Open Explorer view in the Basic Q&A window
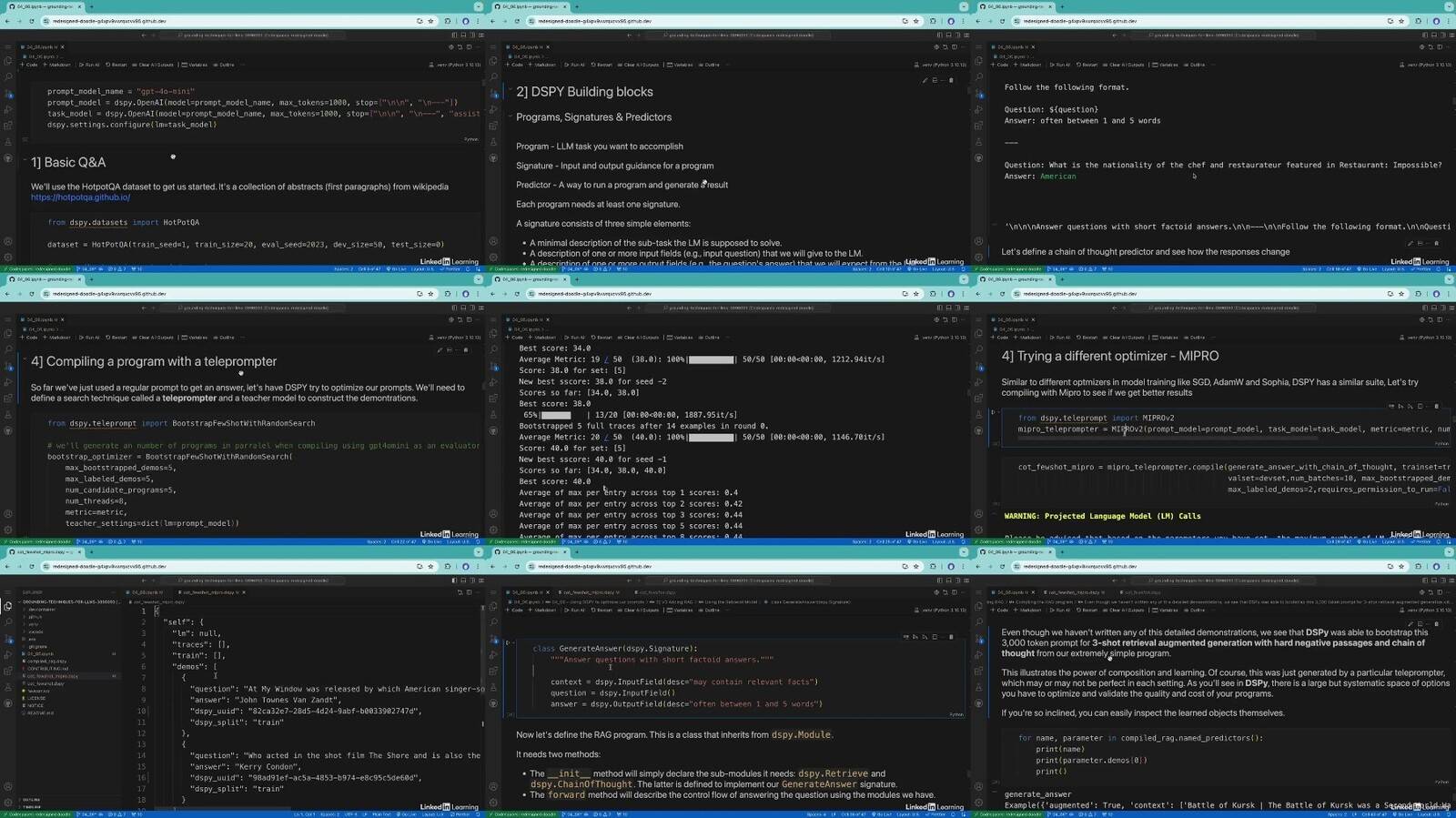 [8, 61]
